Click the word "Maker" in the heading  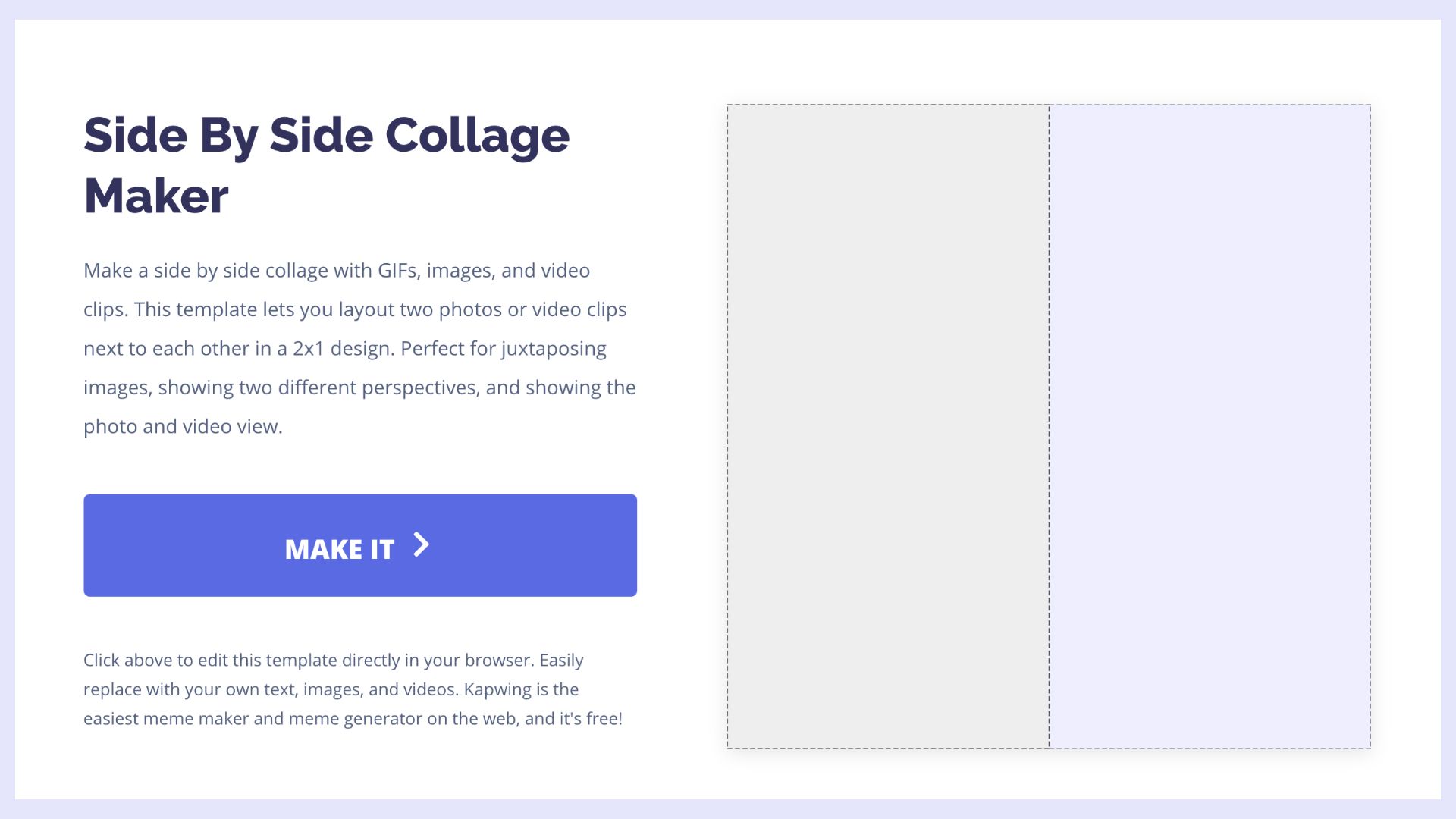[156, 196]
